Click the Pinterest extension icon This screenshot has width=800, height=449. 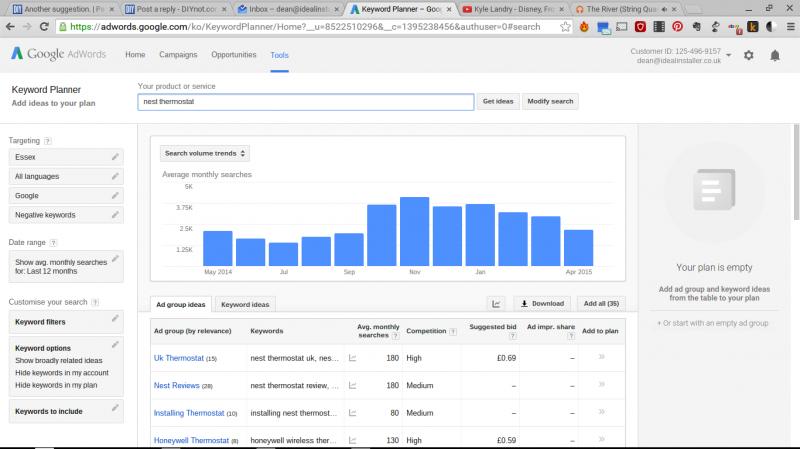point(675,27)
